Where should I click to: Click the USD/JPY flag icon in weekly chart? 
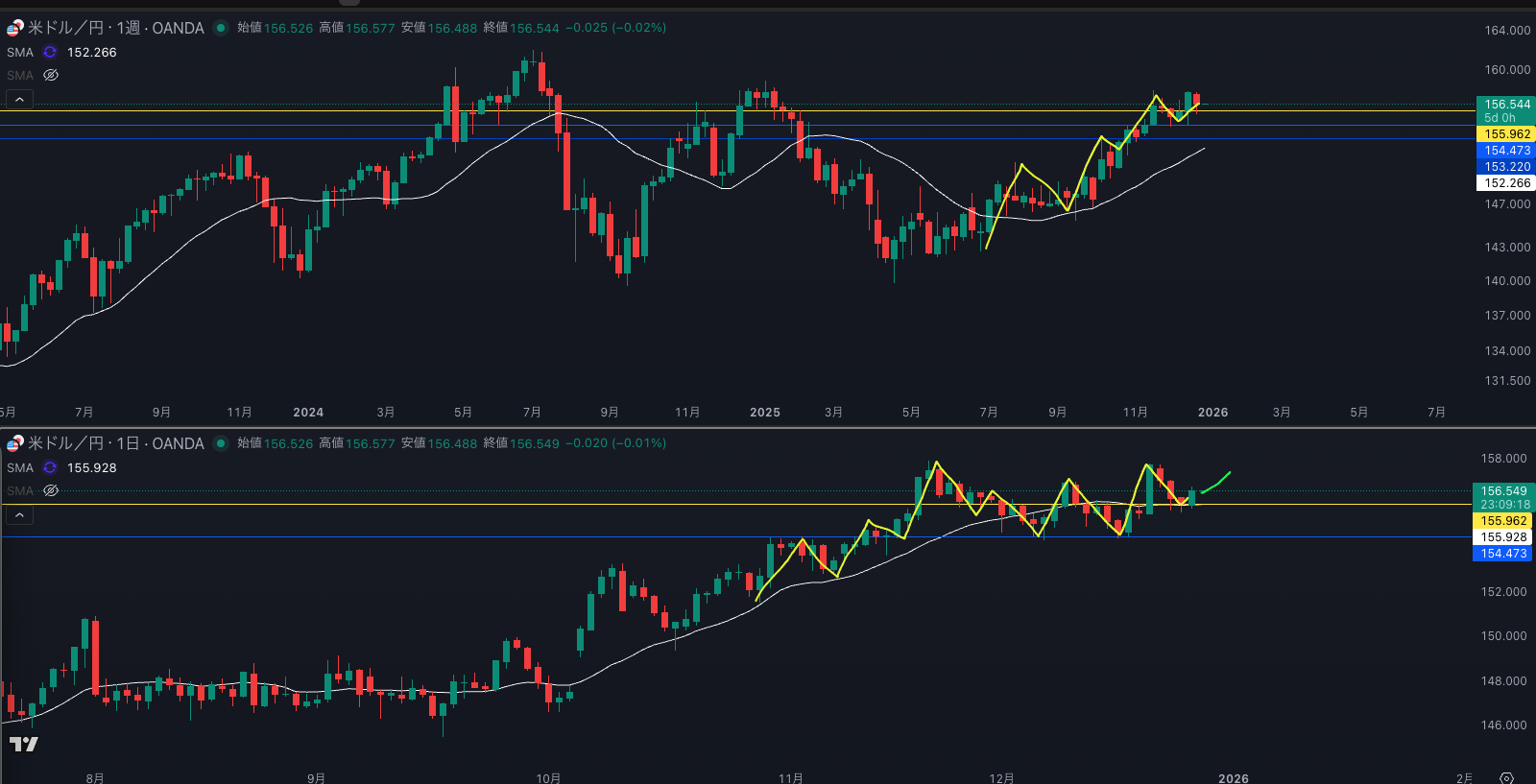[15, 28]
